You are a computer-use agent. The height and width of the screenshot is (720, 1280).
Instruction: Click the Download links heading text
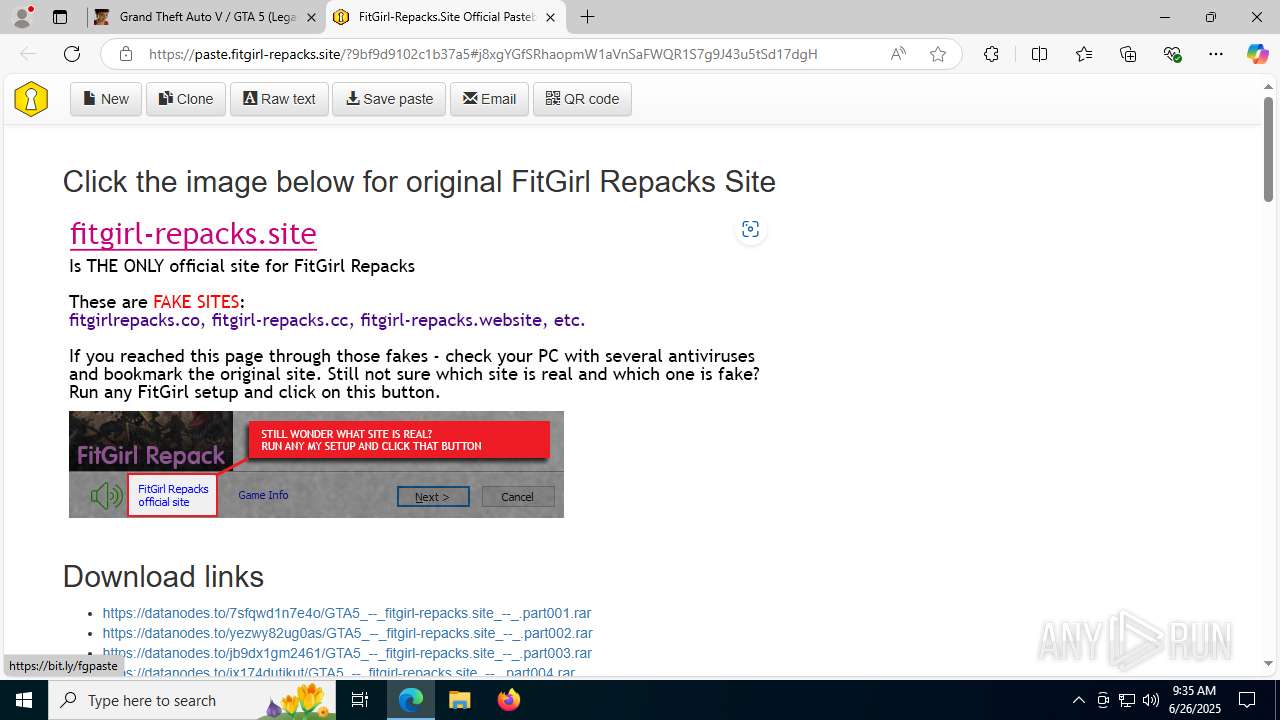pyautogui.click(x=163, y=577)
